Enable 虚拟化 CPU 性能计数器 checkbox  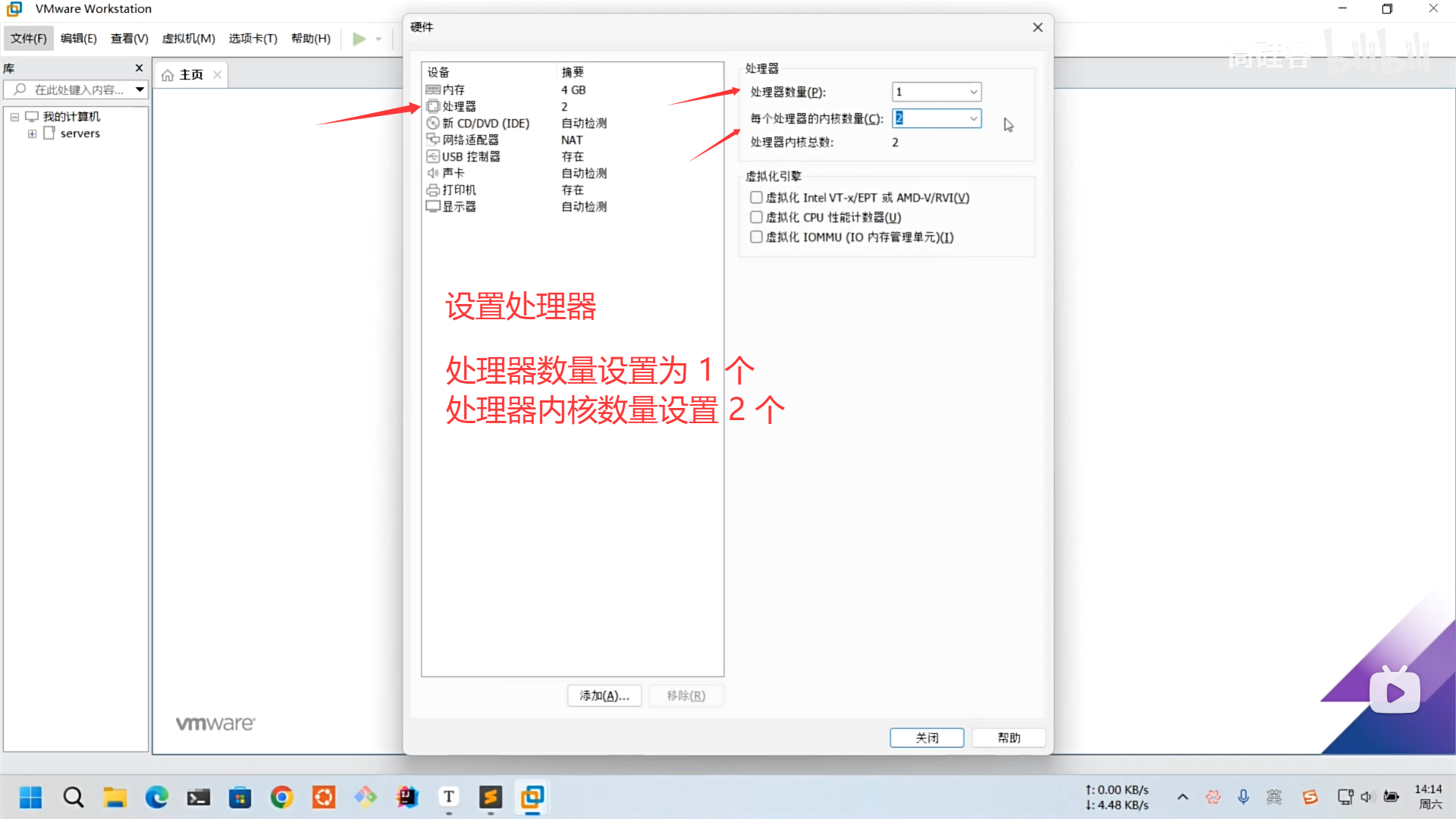click(x=756, y=217)
